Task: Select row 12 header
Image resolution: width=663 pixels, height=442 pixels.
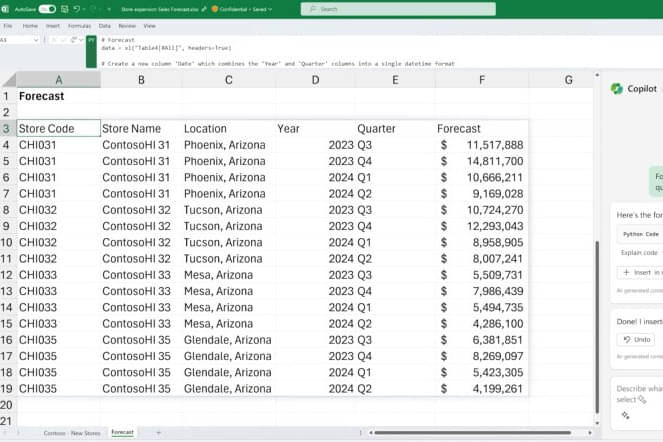Action: tap(6, 275)
